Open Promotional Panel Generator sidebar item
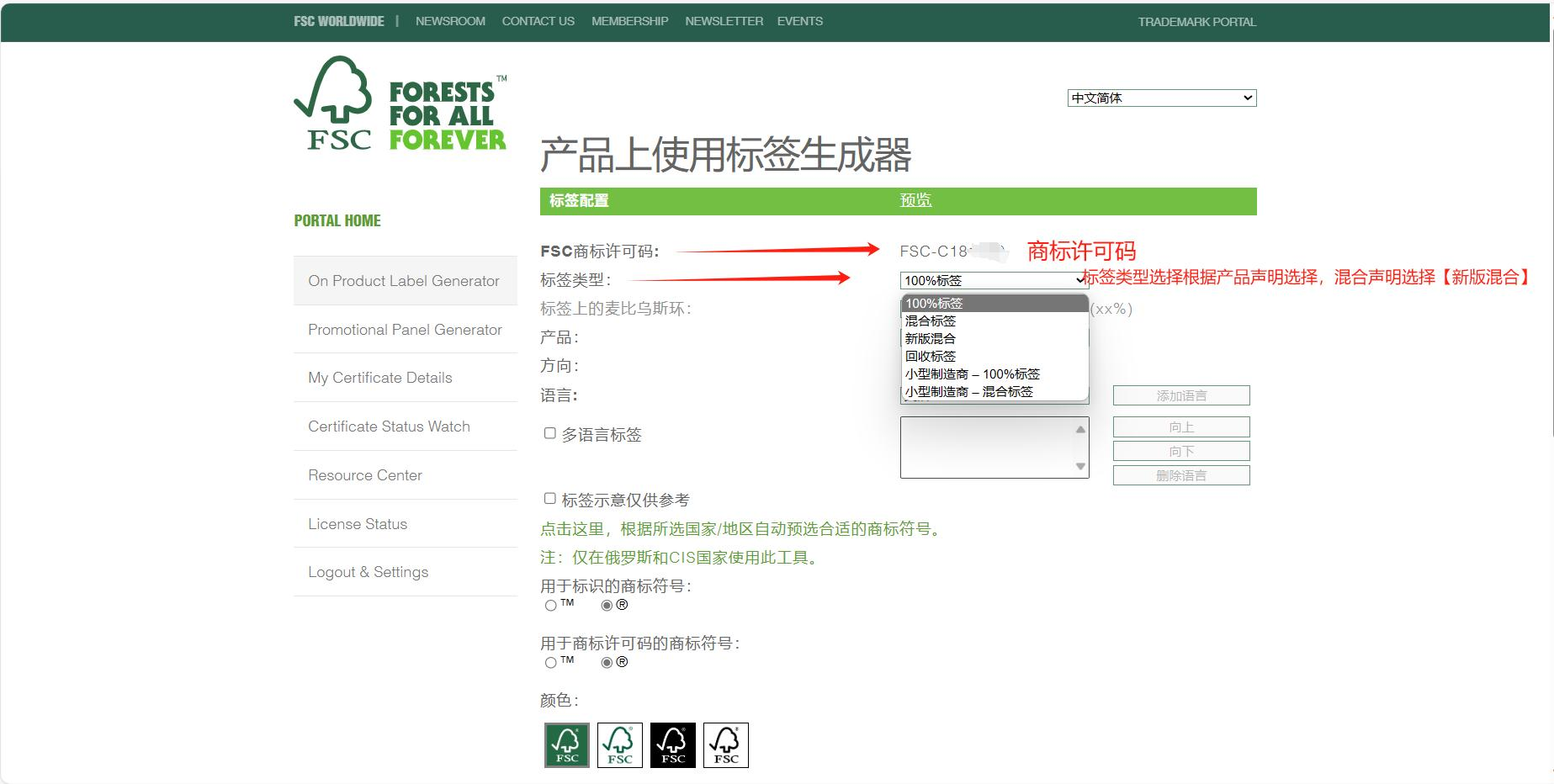 [406, 330]
